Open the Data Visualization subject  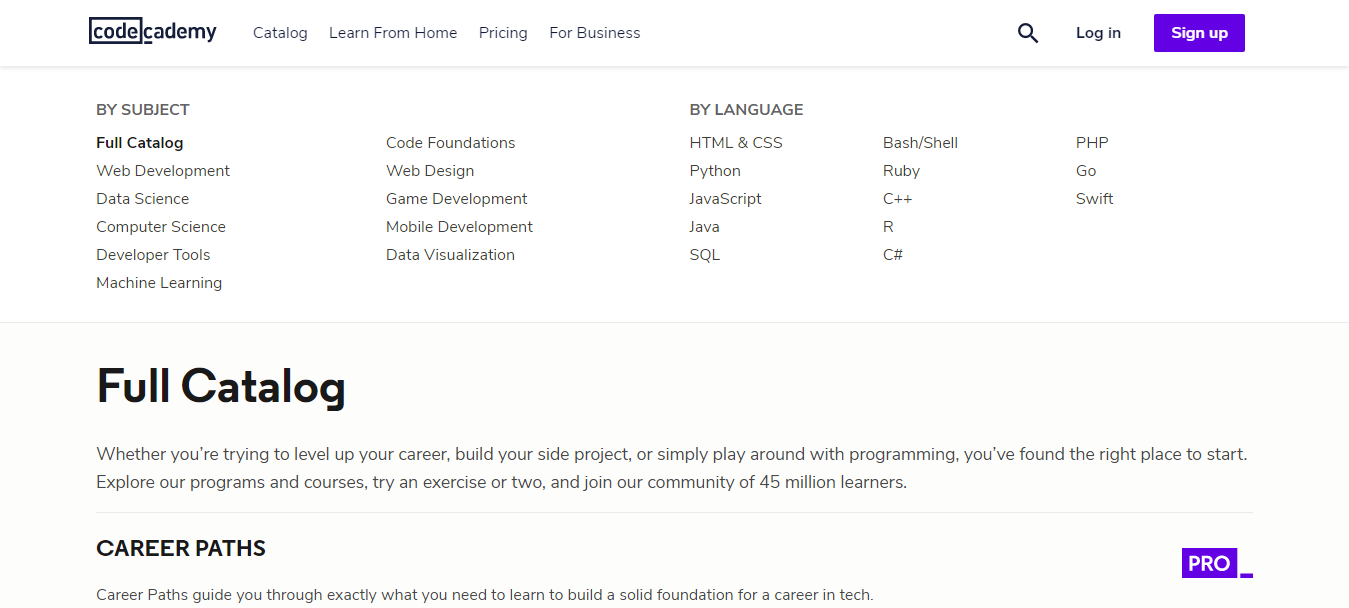[x=450, y=254]
